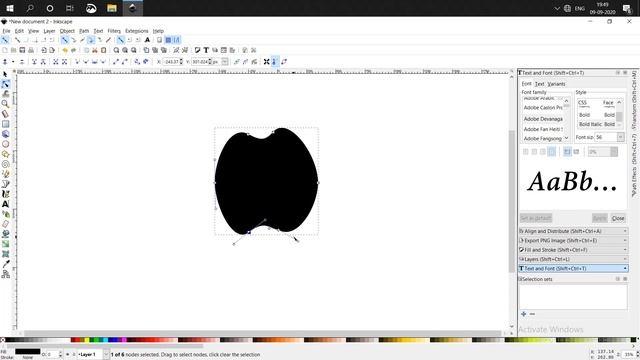Click the Zoom to fit selection icon

coord(116,50)
